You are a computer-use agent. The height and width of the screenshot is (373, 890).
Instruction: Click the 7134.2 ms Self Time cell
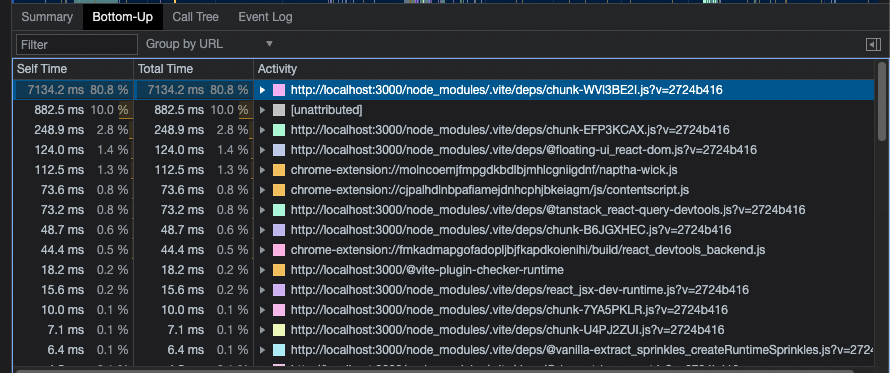coord(74,90)
